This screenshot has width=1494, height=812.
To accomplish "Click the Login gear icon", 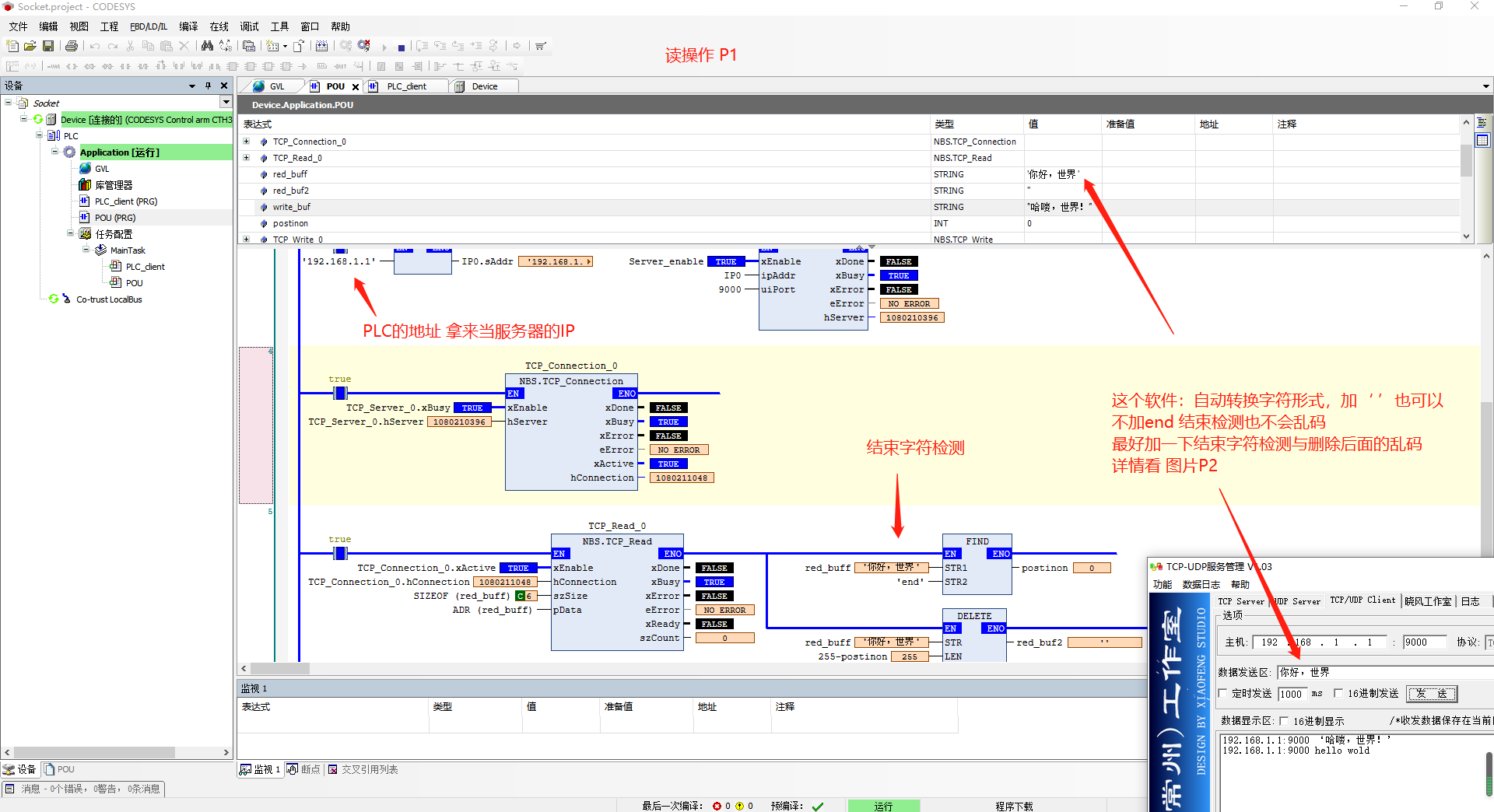I will [345, 46].
